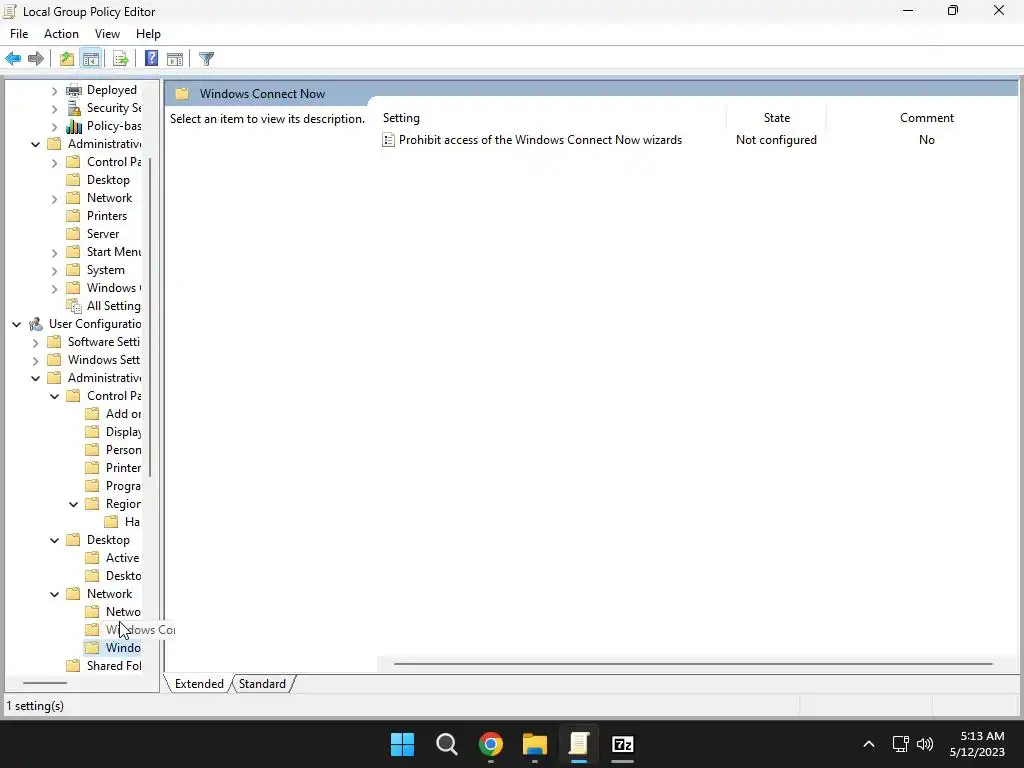1024x768 pixels.
Task: Select the Network Connections folder
Action: [123, 612]
